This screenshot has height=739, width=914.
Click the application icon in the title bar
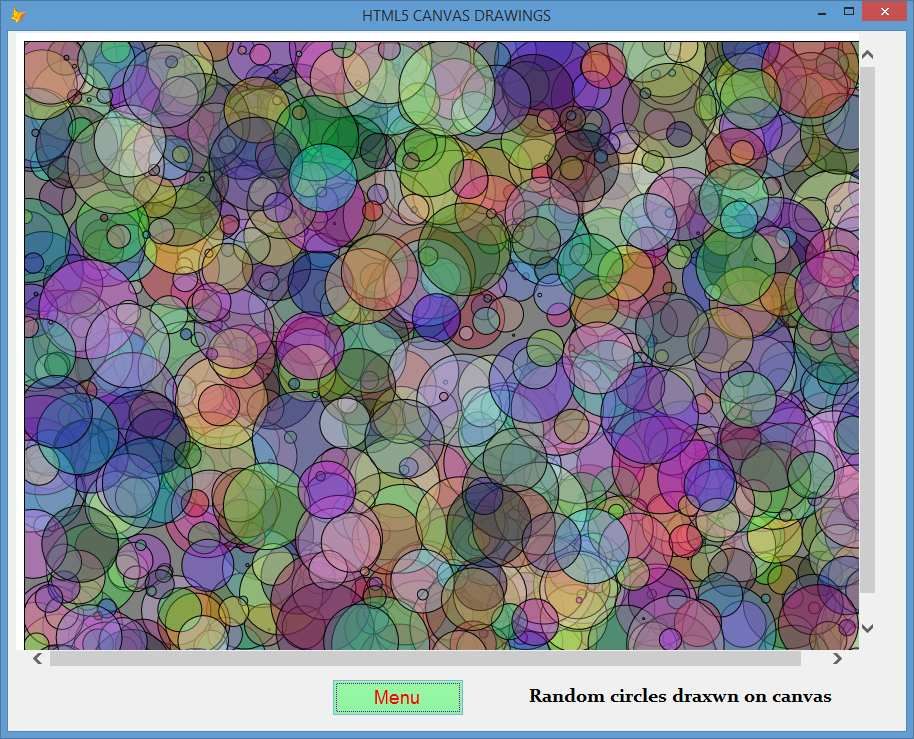(x=16, y=14)
